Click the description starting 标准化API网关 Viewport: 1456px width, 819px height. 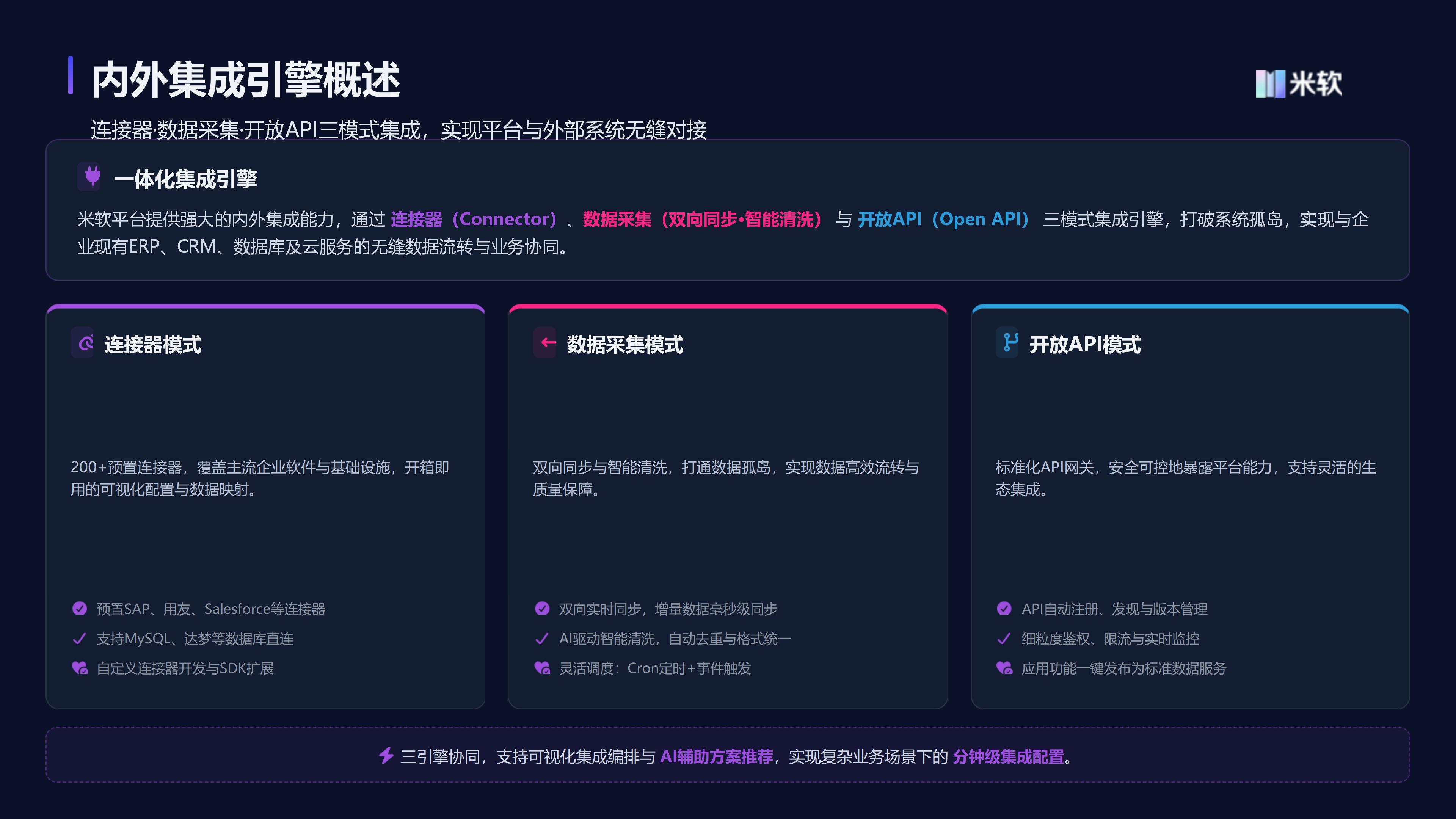[1186, 478]
